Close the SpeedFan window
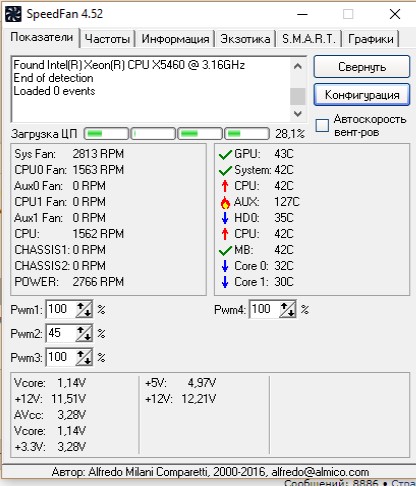Viewport: 416px width, 487px height. click(x=395, y=14)
